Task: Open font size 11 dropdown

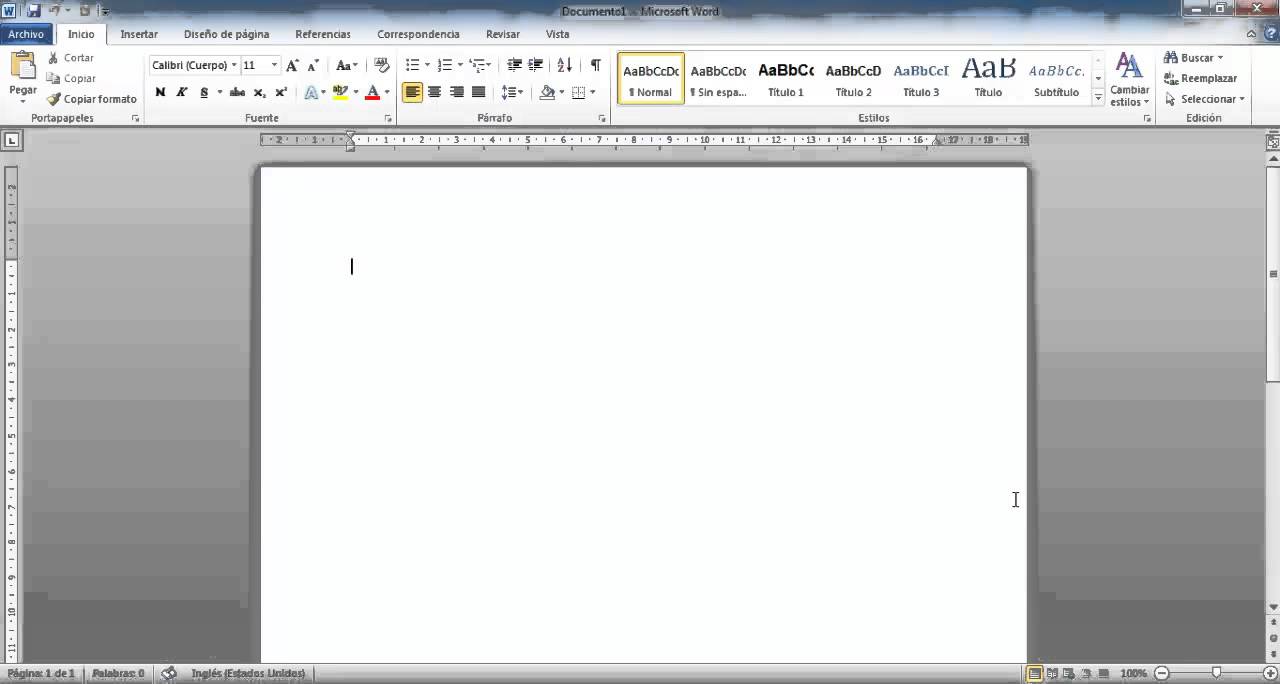Action: 274,65
